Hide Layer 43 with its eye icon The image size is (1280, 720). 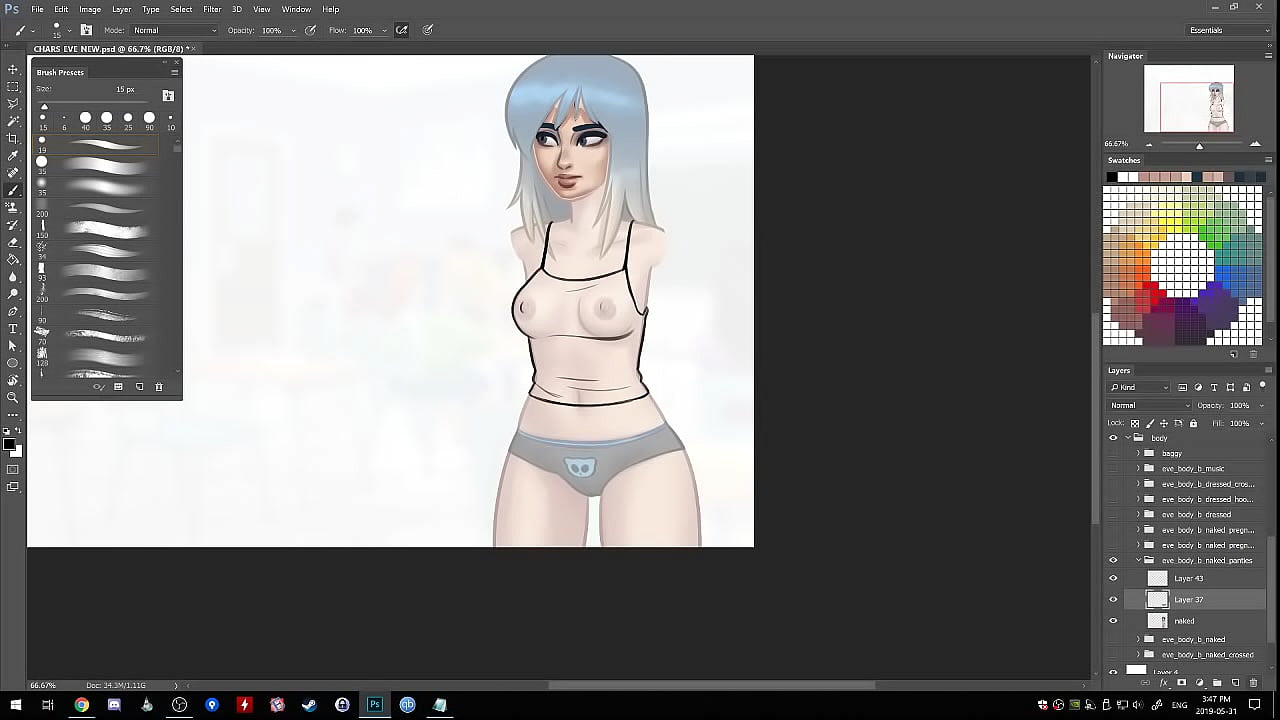[1113, 578]
